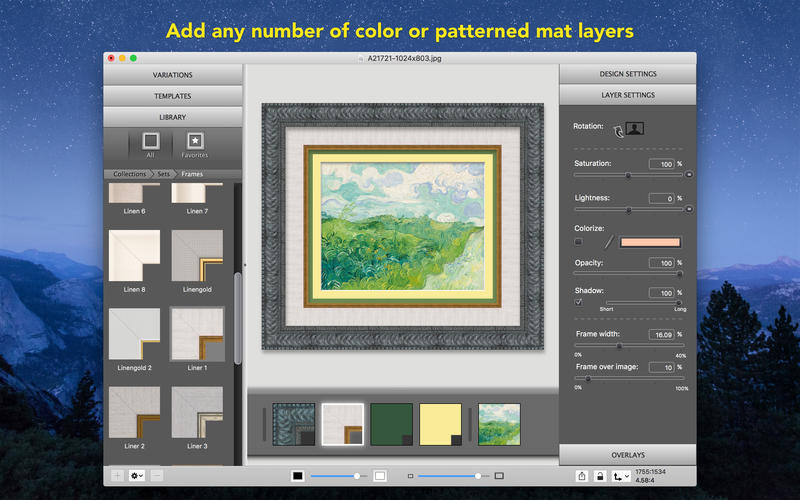This screenshot has height=500, width=800.
Task: Toggle the Saturation reset button at slider end
Action: (x=689, y=175)
